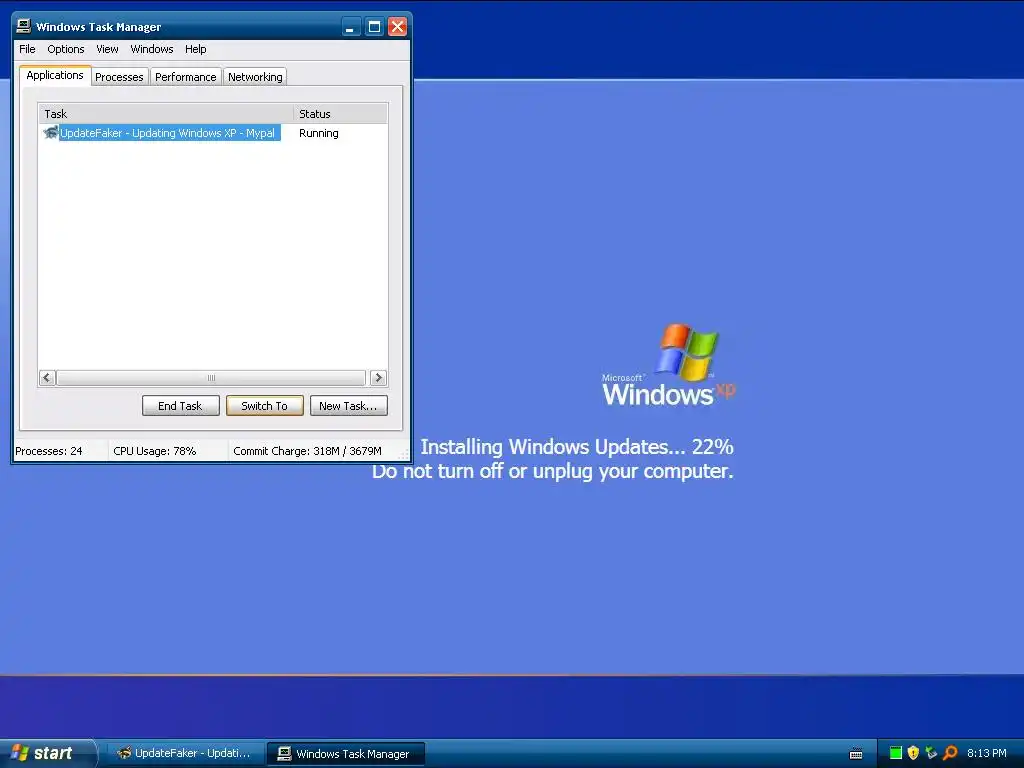Viewport: 1024px width, 768px height.
Task: Click the Windows Task Manager taskbar button
Action: (x=345, y=754)
